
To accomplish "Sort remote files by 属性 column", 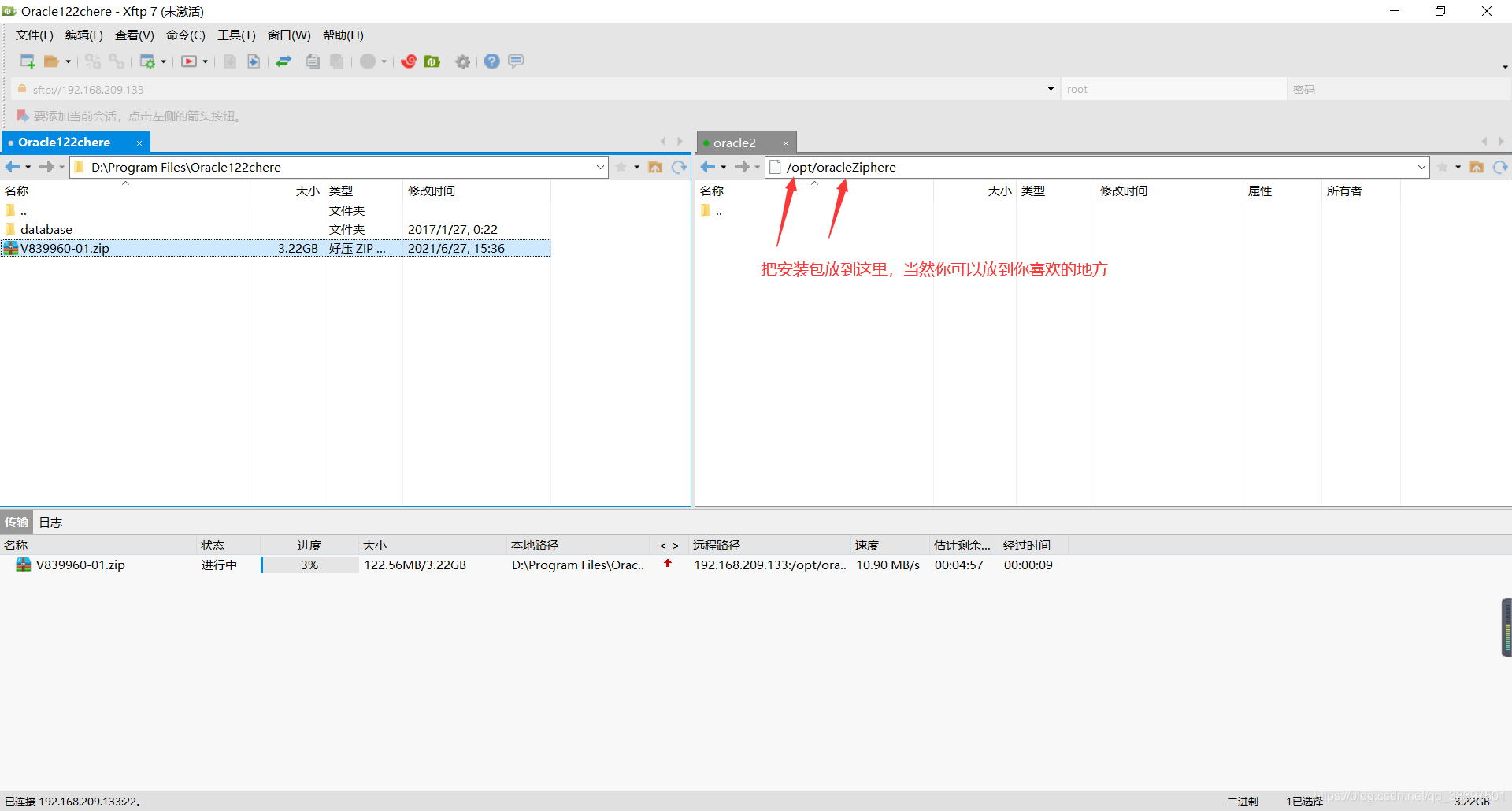I will click(1282, 191).
